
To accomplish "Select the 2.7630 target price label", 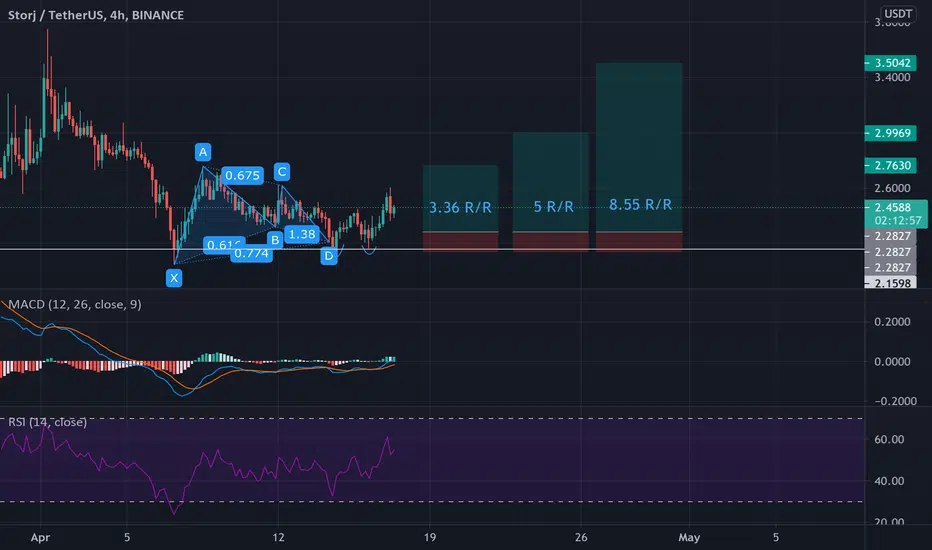I will tap(890, 165).
